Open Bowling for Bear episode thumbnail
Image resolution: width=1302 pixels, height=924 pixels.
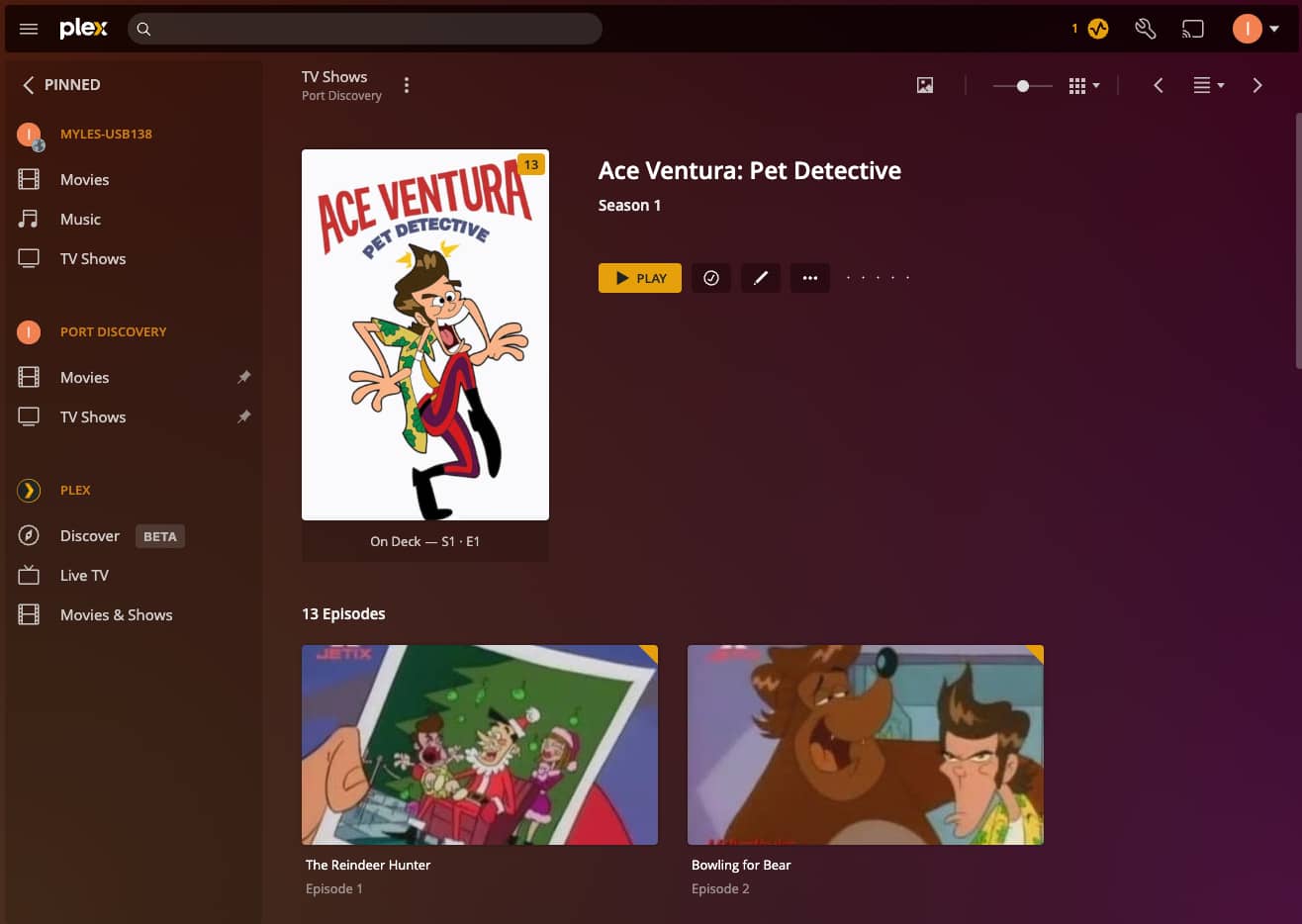coord(866,745)
